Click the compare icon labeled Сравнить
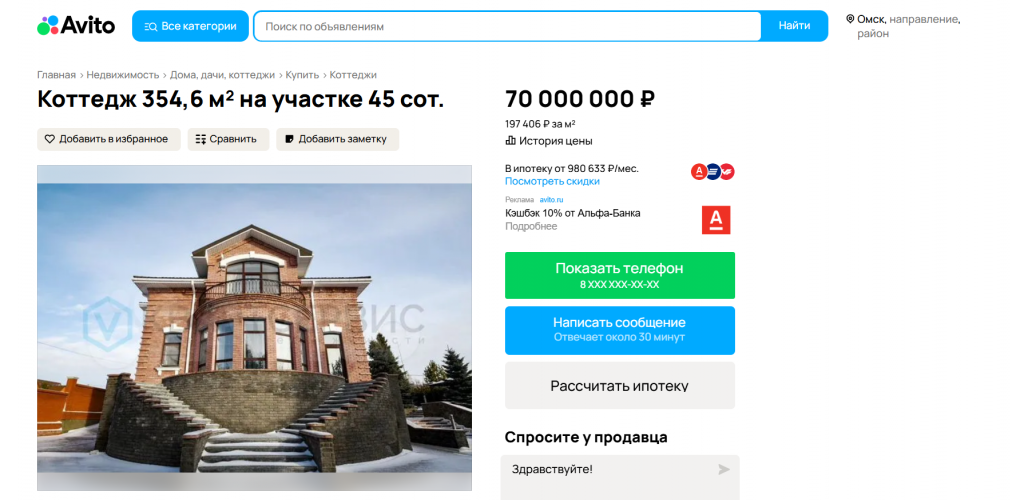Screen dimensions: 1020x500 coord(200,139)
